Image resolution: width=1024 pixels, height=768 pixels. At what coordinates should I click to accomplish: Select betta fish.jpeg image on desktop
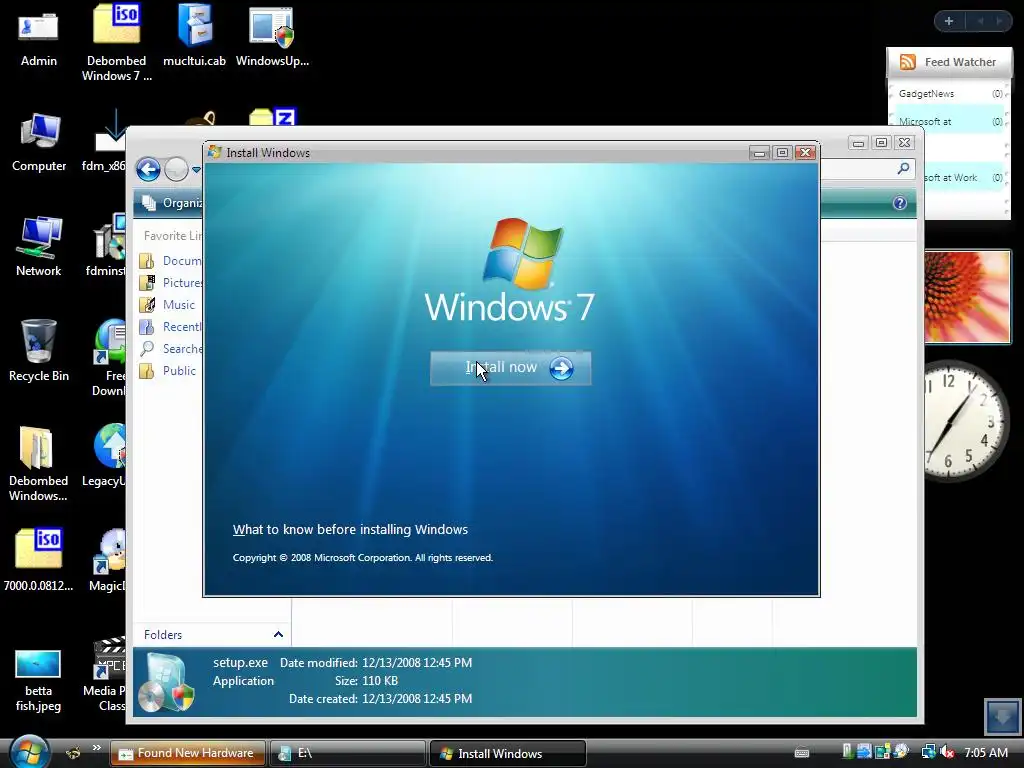click(39, 680)
